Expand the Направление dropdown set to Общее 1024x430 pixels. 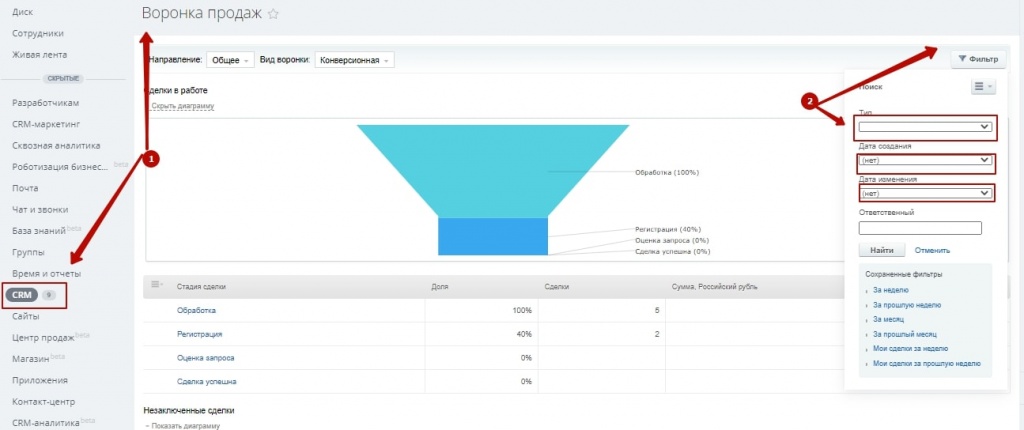230,60
